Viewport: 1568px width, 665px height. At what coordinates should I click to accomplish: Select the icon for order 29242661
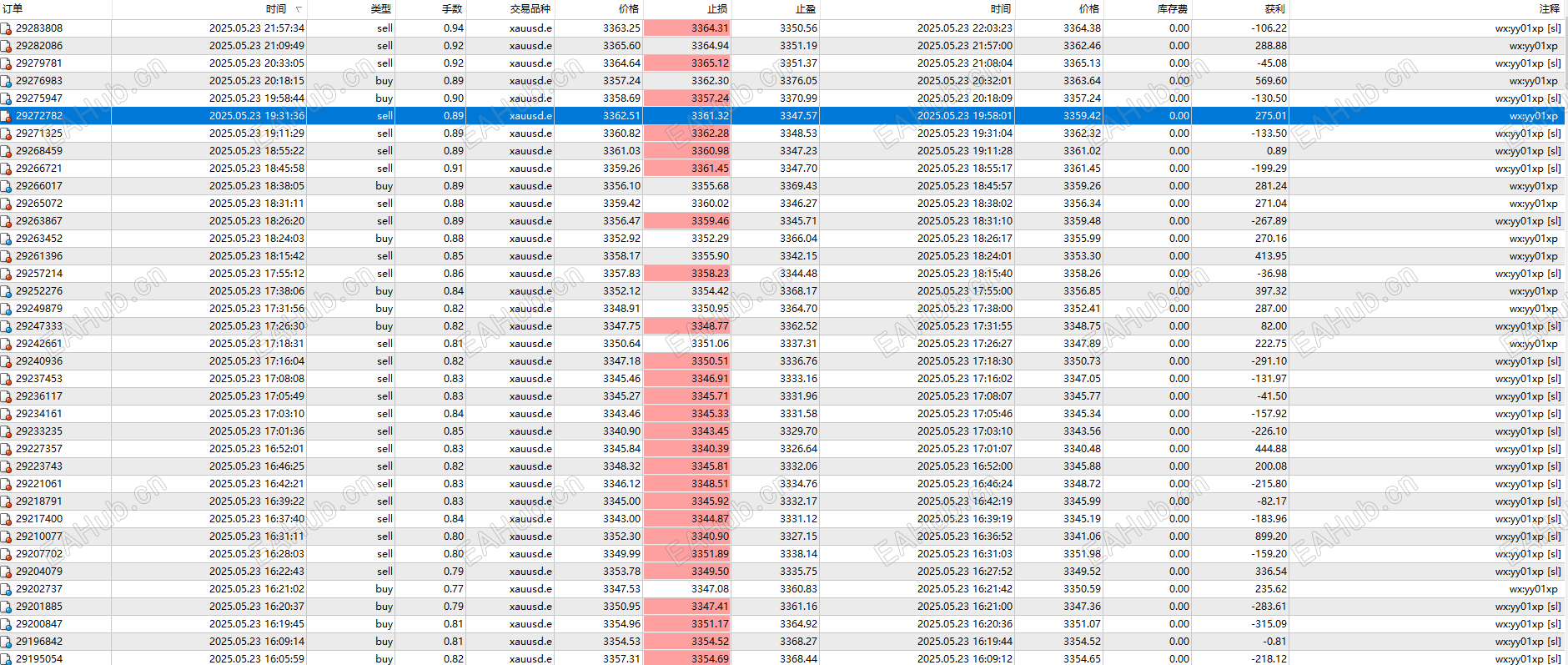coord(6,344)
